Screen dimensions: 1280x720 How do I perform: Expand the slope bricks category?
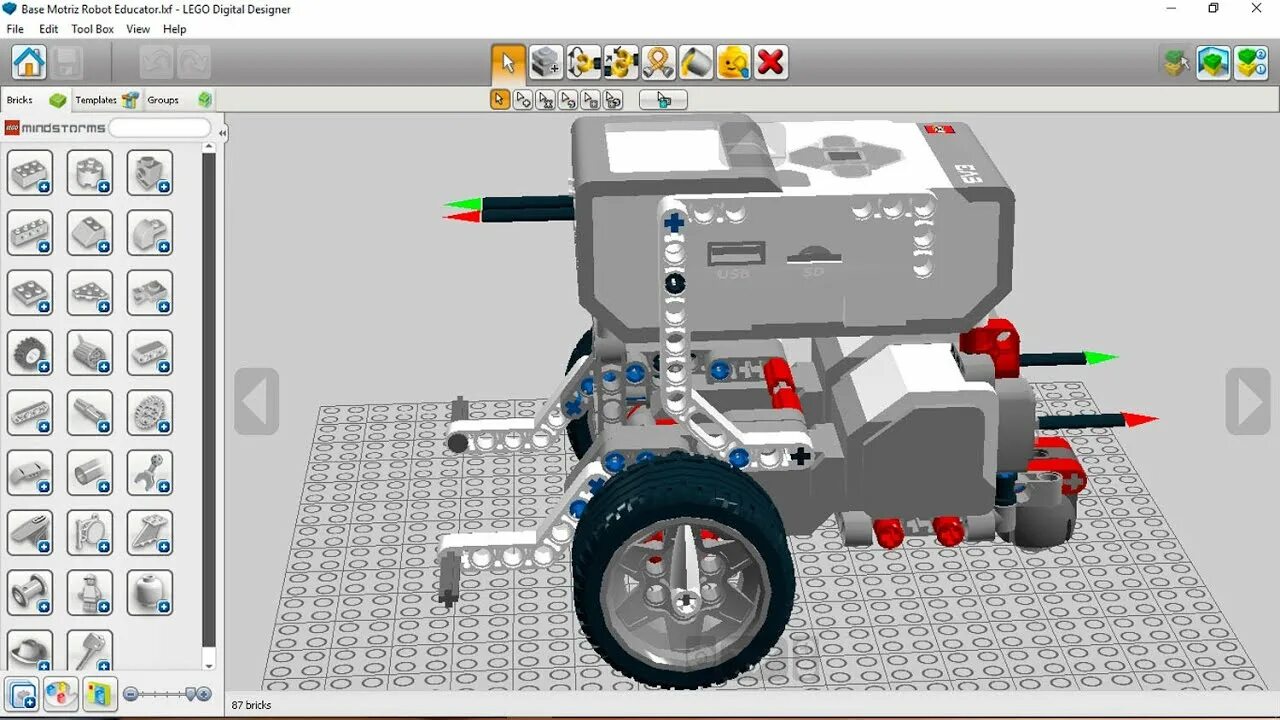[x=90, y=232]
